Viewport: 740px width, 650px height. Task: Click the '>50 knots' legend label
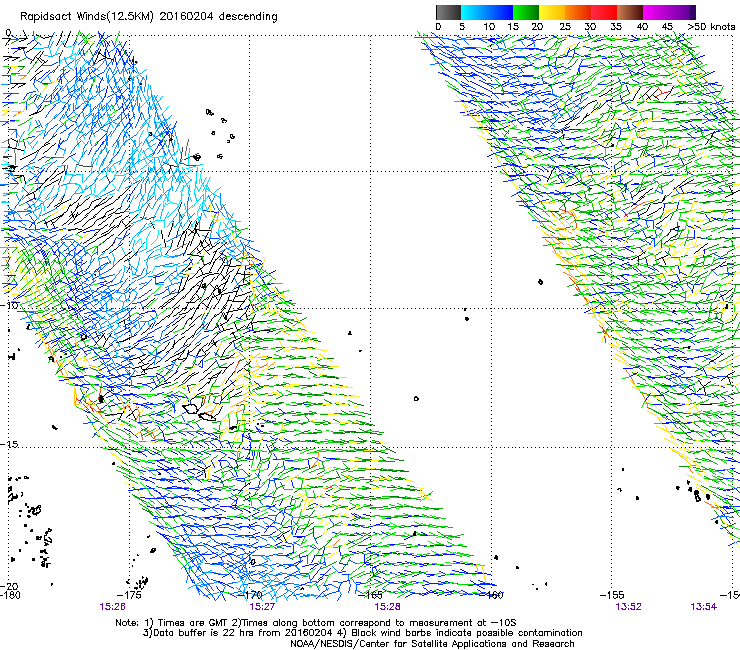click(711, 27)
